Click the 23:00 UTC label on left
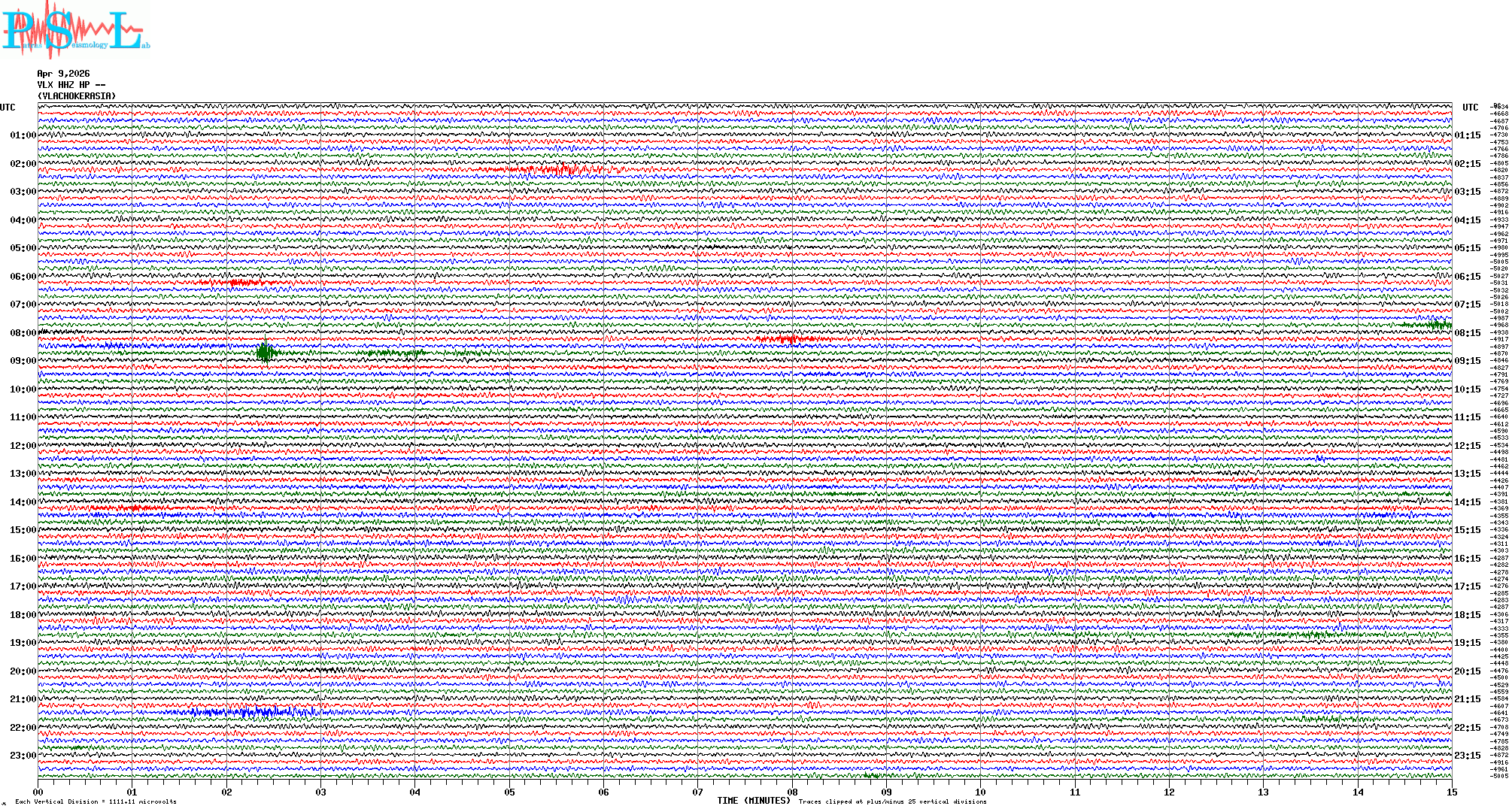 pos(23,756)
